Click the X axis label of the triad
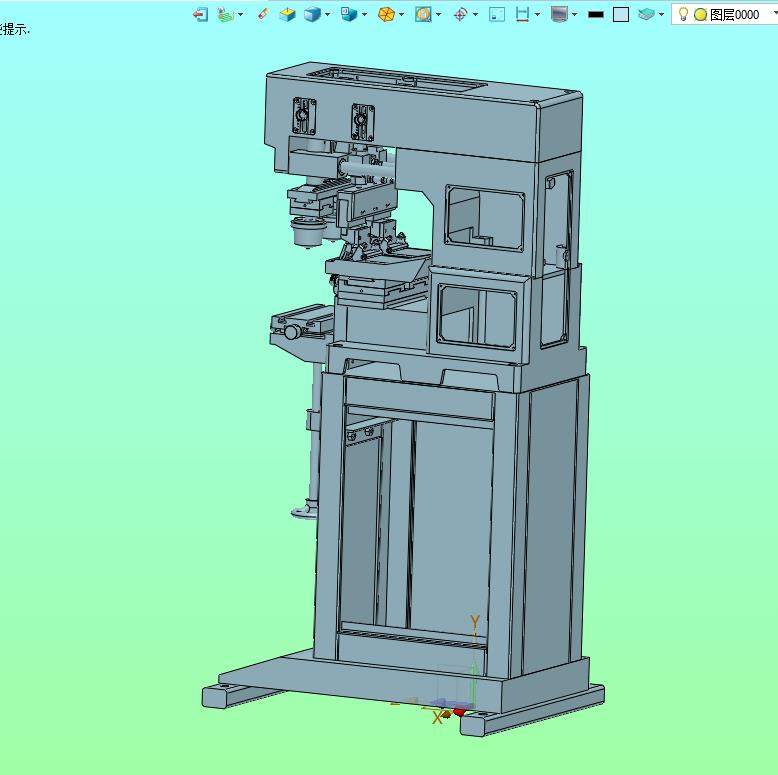Image resolution: width=778 pixels, height=775 pixels. (x=437, y=717)
